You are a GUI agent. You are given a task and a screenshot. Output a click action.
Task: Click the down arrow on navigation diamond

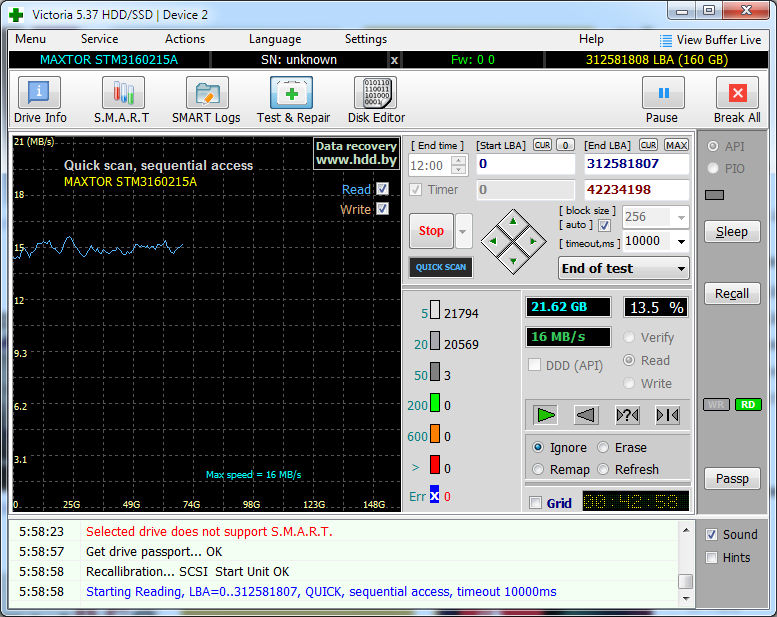tap(513, 261)
